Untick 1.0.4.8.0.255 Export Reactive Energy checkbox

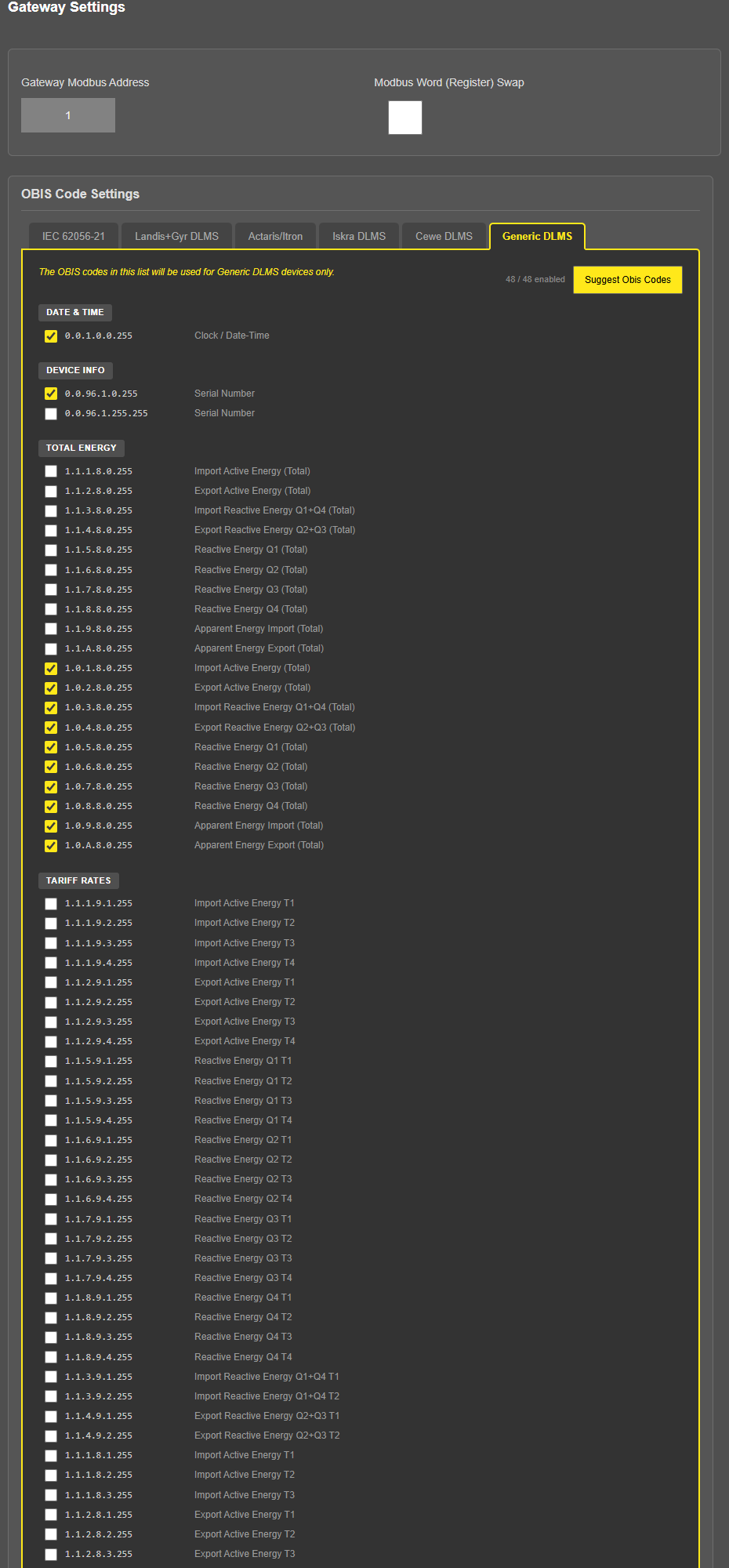point(51,728)
